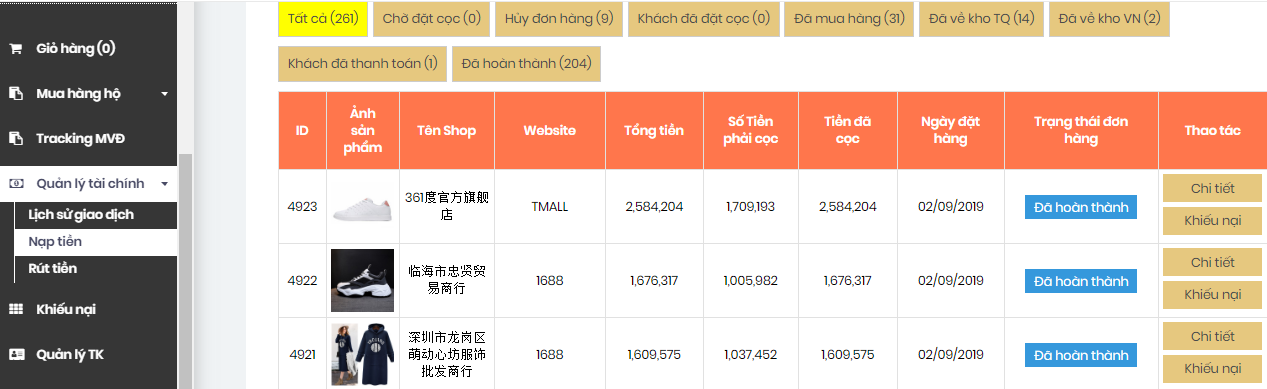Click the TMALL website cell

pyautogui.click(x=550, y=207)
